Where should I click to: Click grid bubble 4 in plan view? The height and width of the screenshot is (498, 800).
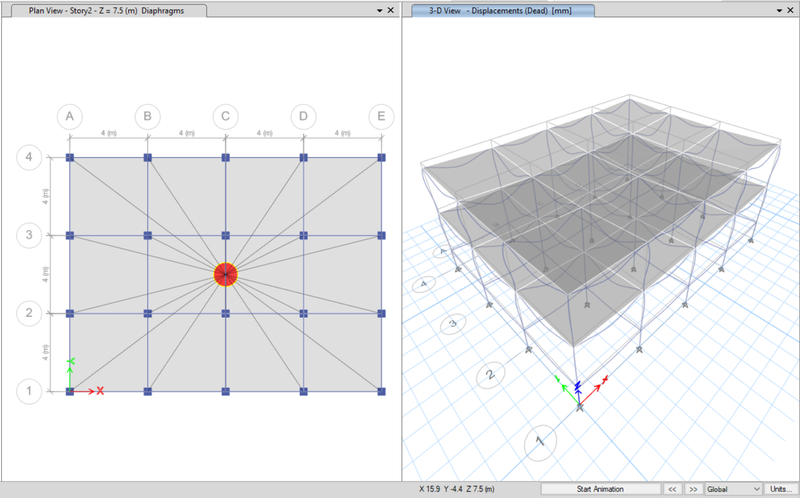29,157
